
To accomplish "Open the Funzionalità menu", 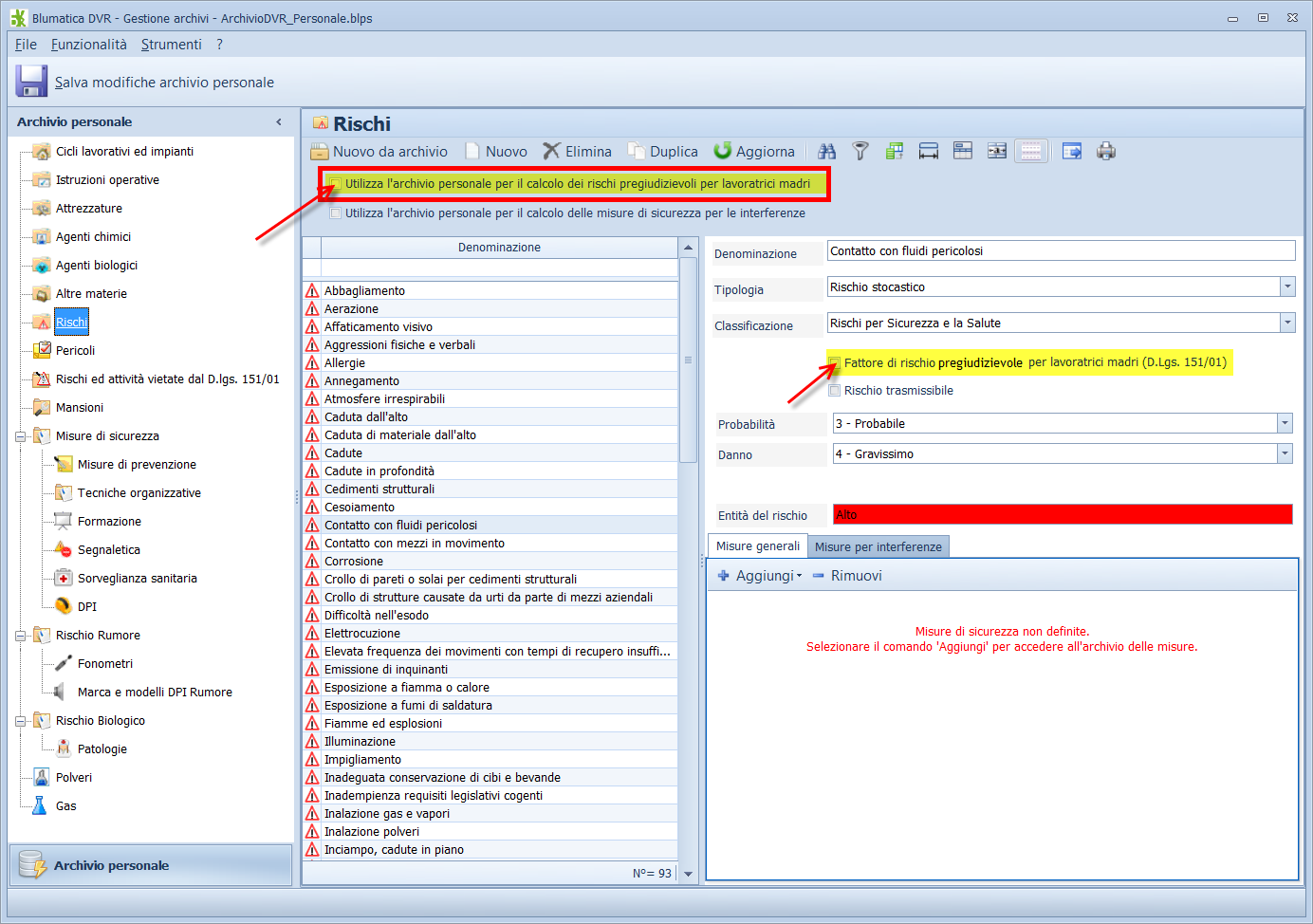I will [88, 45].
